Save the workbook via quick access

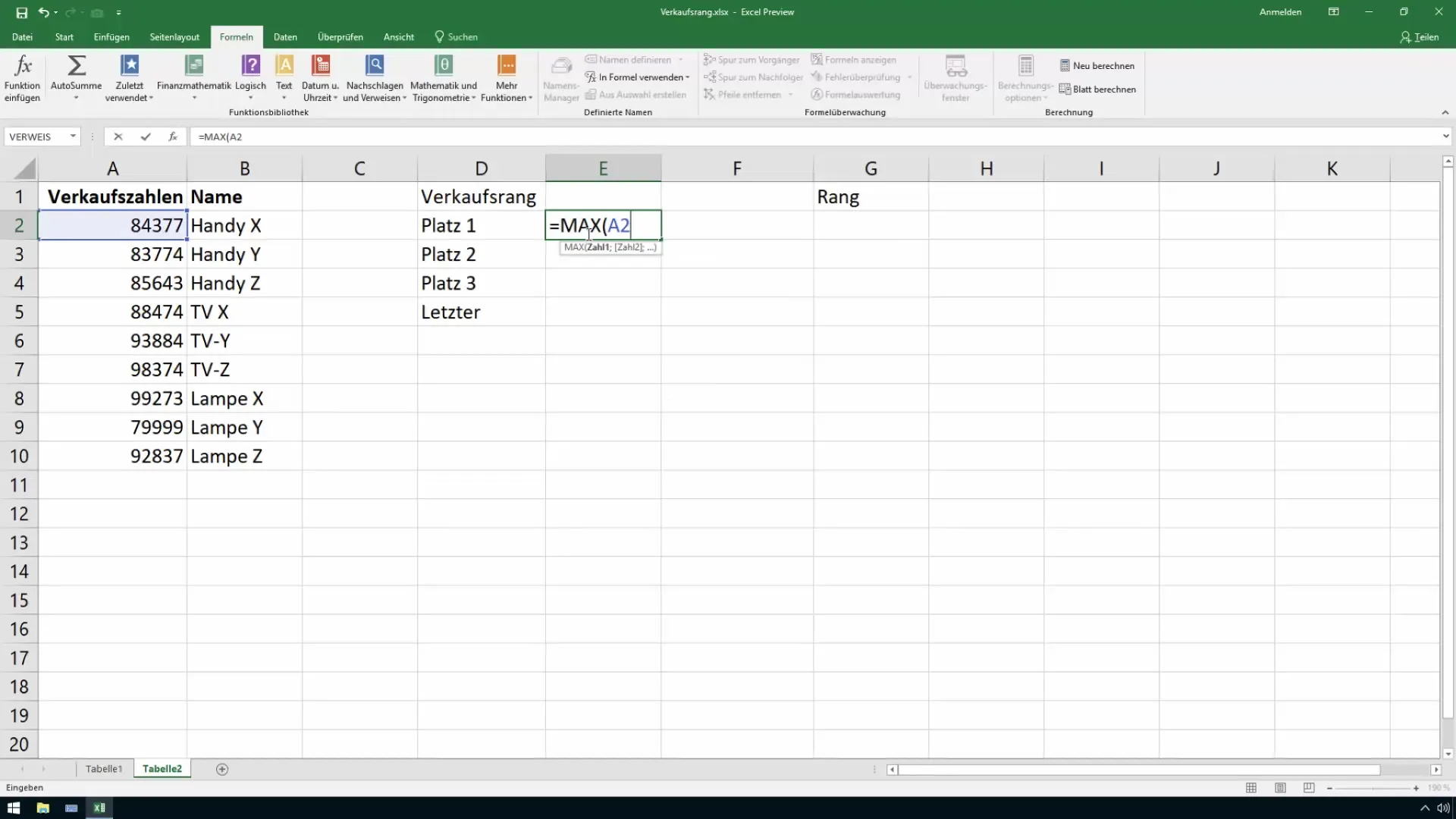(x=21, y=13)
